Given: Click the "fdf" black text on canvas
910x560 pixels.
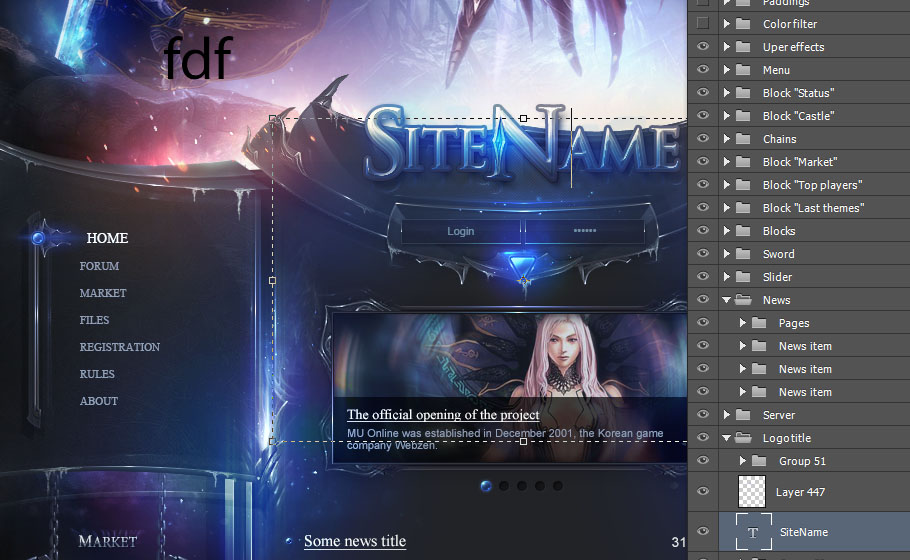Looking at the screenshot, I should [x=198, y=57].
